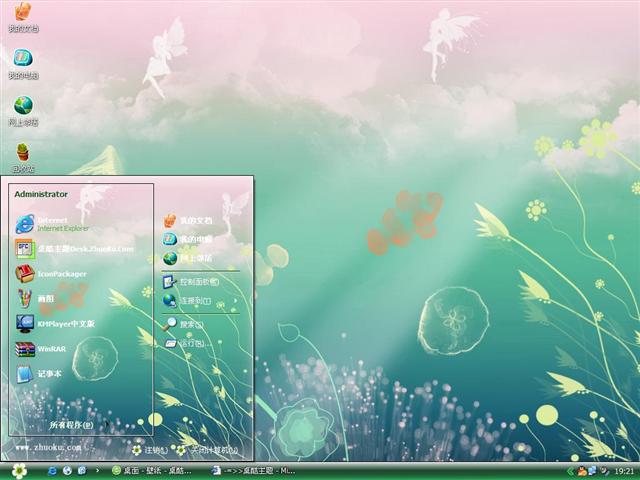Open 网上邻居 in Start menu right column
This screenshot has width=640, height=480.
(x=188, y=258)
